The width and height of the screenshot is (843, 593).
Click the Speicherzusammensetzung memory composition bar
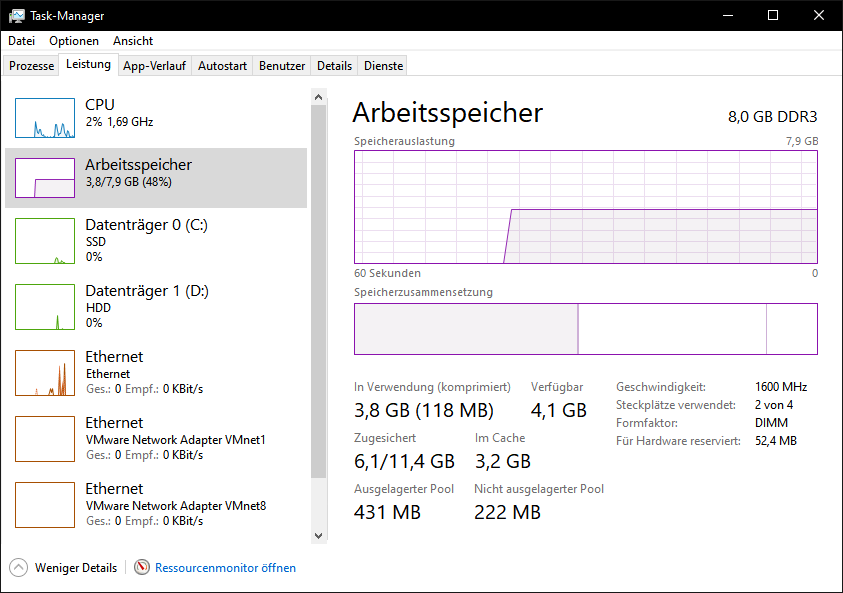pos(585,329)
